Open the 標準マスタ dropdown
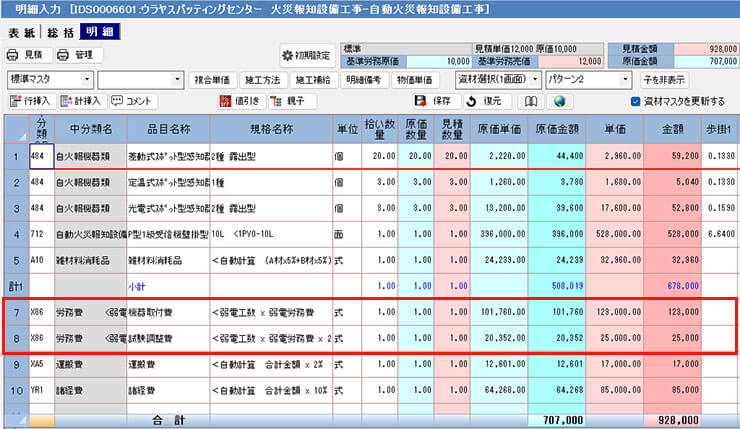Screen dimensions: 740x429 [50, 78]
